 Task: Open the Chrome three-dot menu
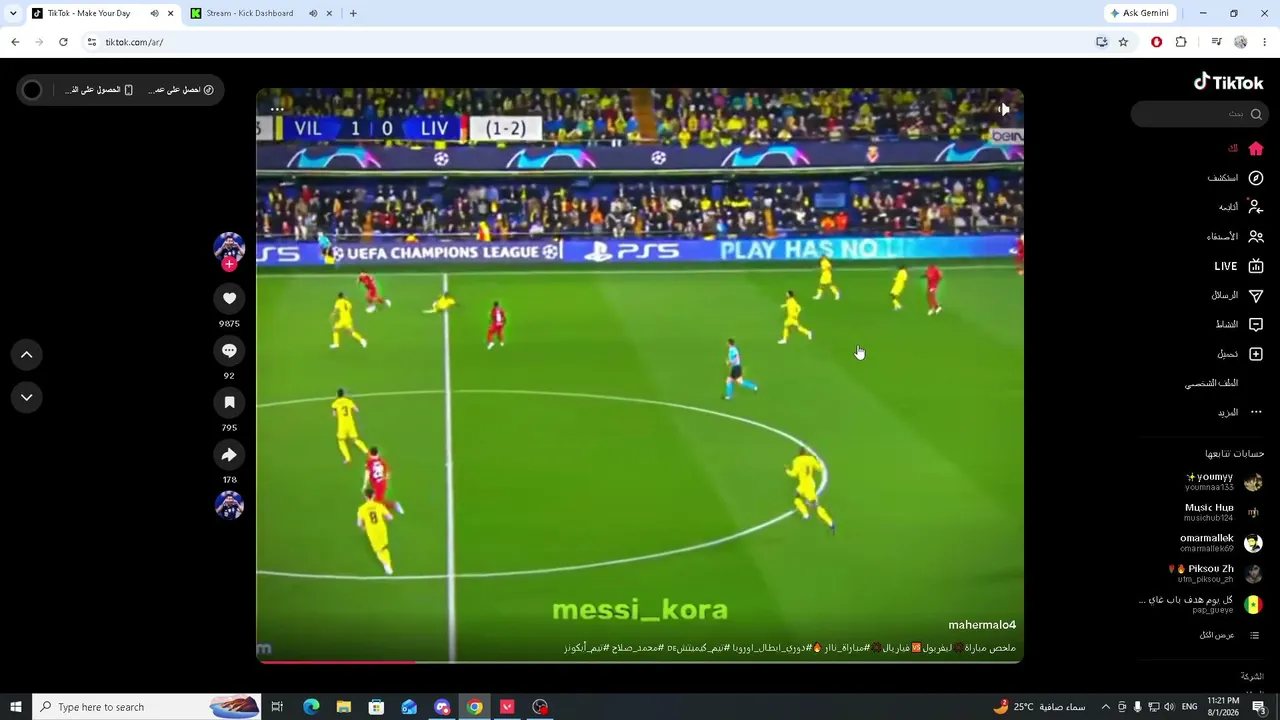coord(1265,42)
